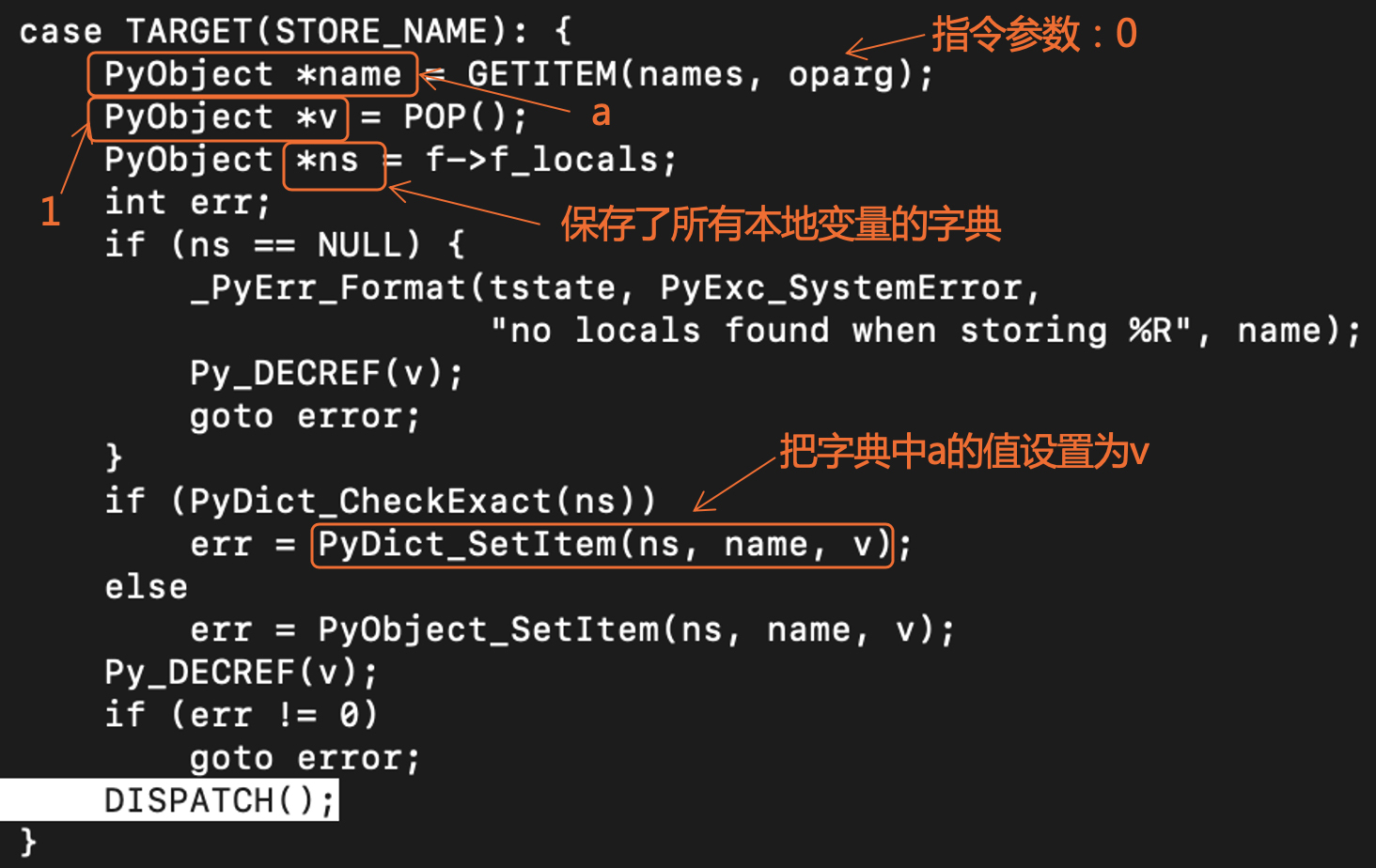Click the boxed PyObject *name declaration
The image size is (1376, 868).
click(252, 74)
